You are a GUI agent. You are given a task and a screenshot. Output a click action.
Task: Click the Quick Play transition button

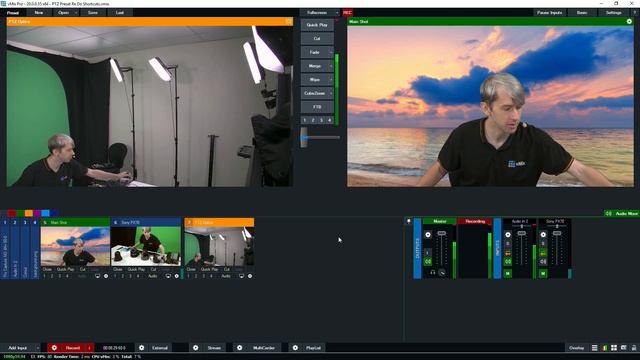(x=317, y=25)
